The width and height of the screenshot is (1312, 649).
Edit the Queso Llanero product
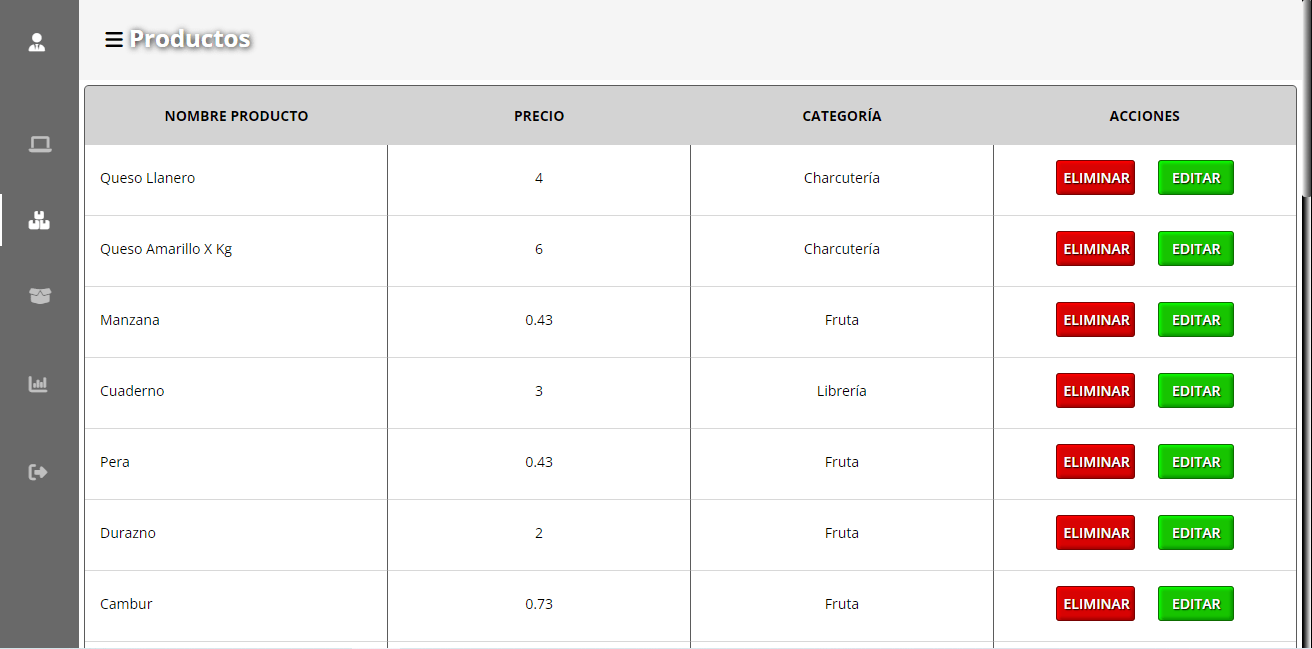[1195, 178]
